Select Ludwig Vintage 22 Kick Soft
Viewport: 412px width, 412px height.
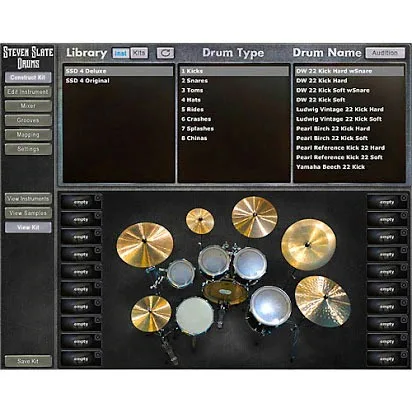pyautogui.click(x=349, y=119)
